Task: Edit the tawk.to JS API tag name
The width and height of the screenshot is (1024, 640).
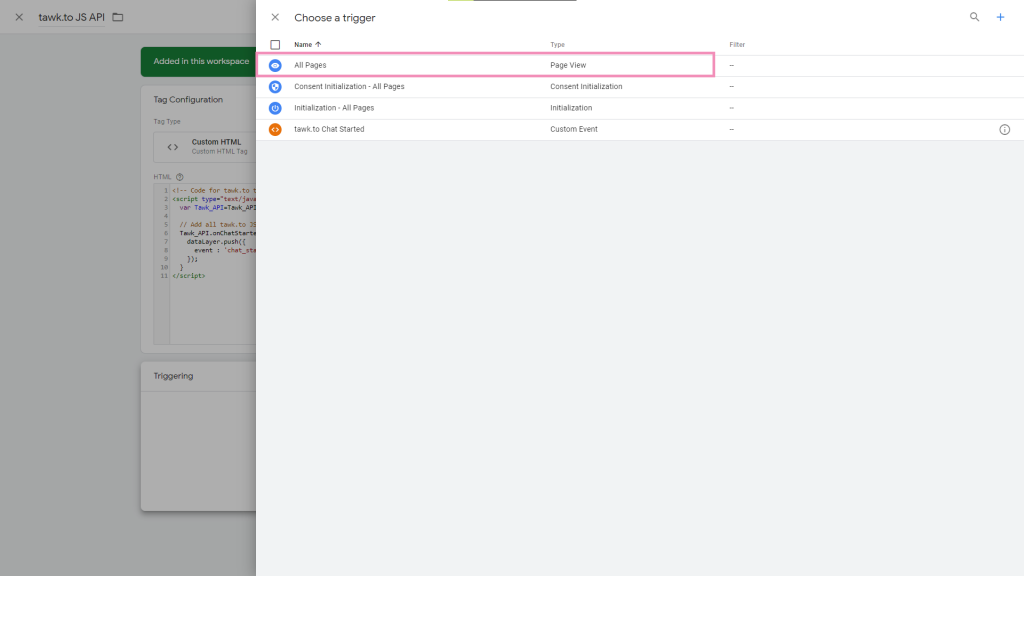Action: coord(71,18)
